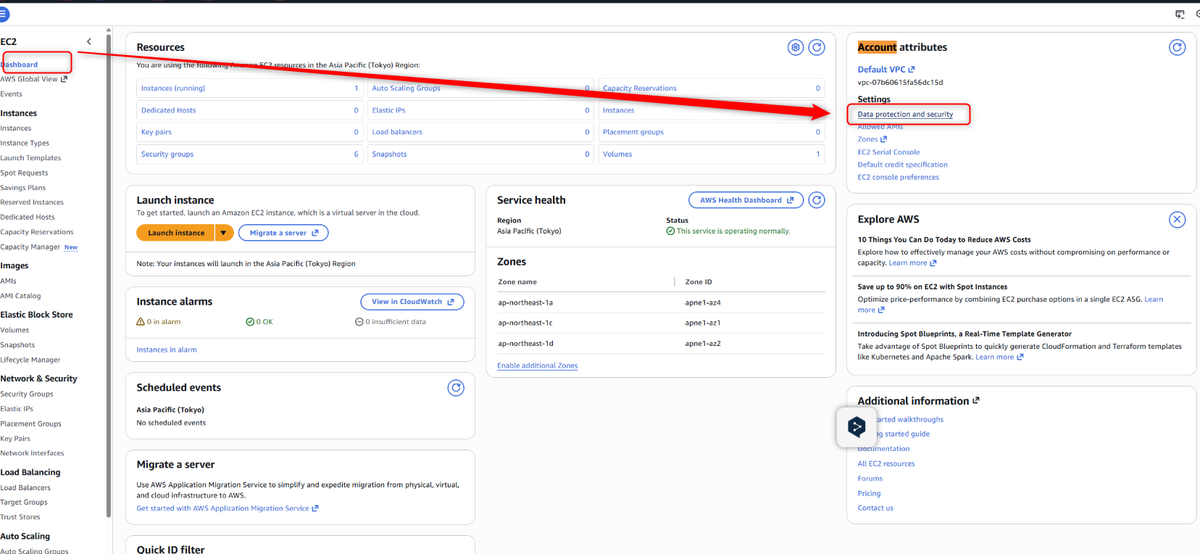The height and width of the screenshot is (554, 1200).
Task: Open EC2 Serial Console setting
Action: 889,152
